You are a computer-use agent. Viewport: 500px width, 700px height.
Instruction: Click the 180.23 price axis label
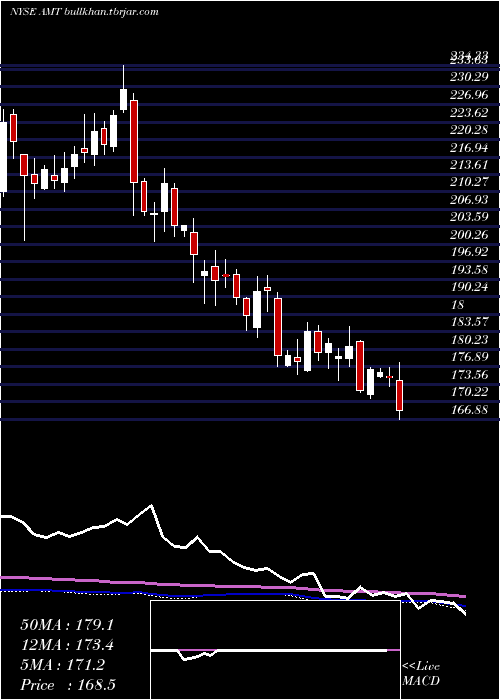(469, 340)
